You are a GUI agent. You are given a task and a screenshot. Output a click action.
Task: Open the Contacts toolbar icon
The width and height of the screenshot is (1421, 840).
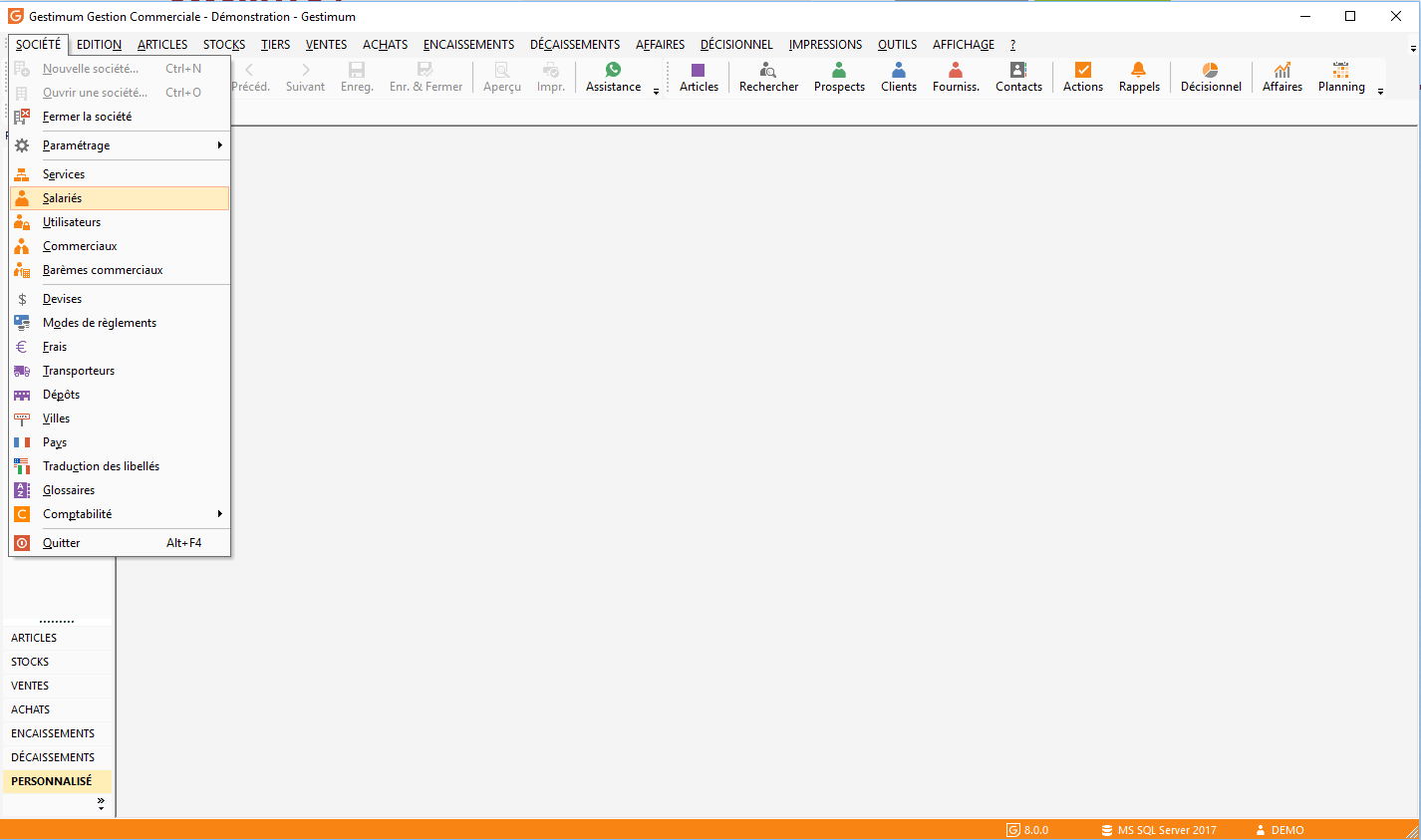[1018, 70]
